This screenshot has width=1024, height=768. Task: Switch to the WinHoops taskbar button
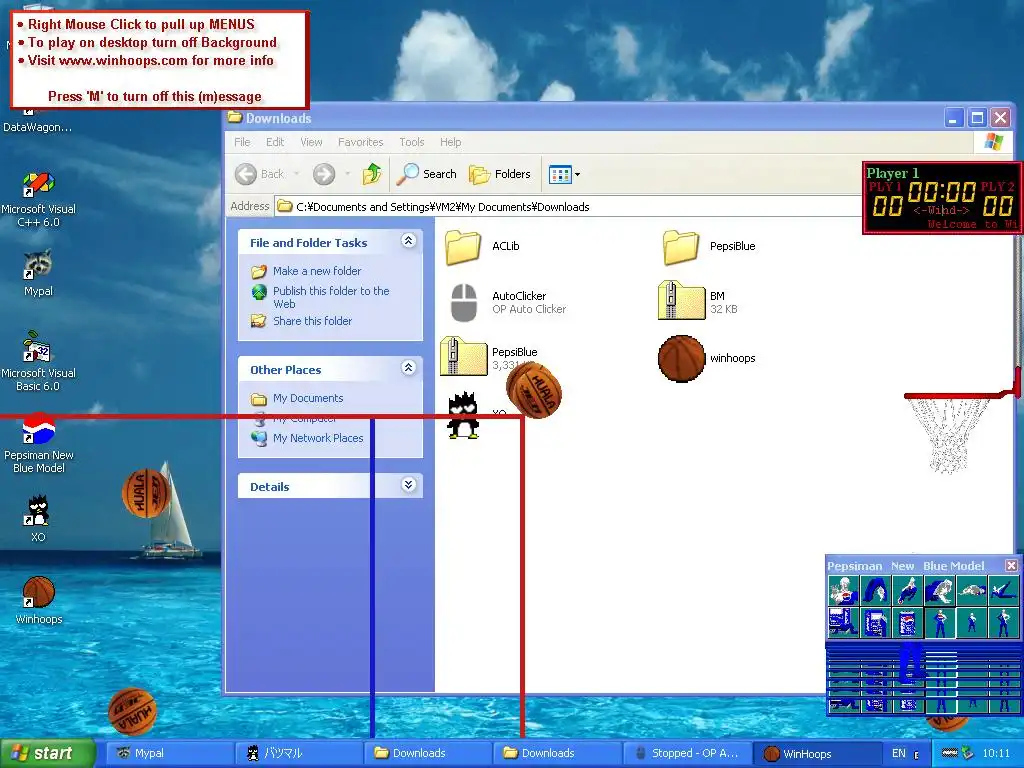click(x=815, y=753)
